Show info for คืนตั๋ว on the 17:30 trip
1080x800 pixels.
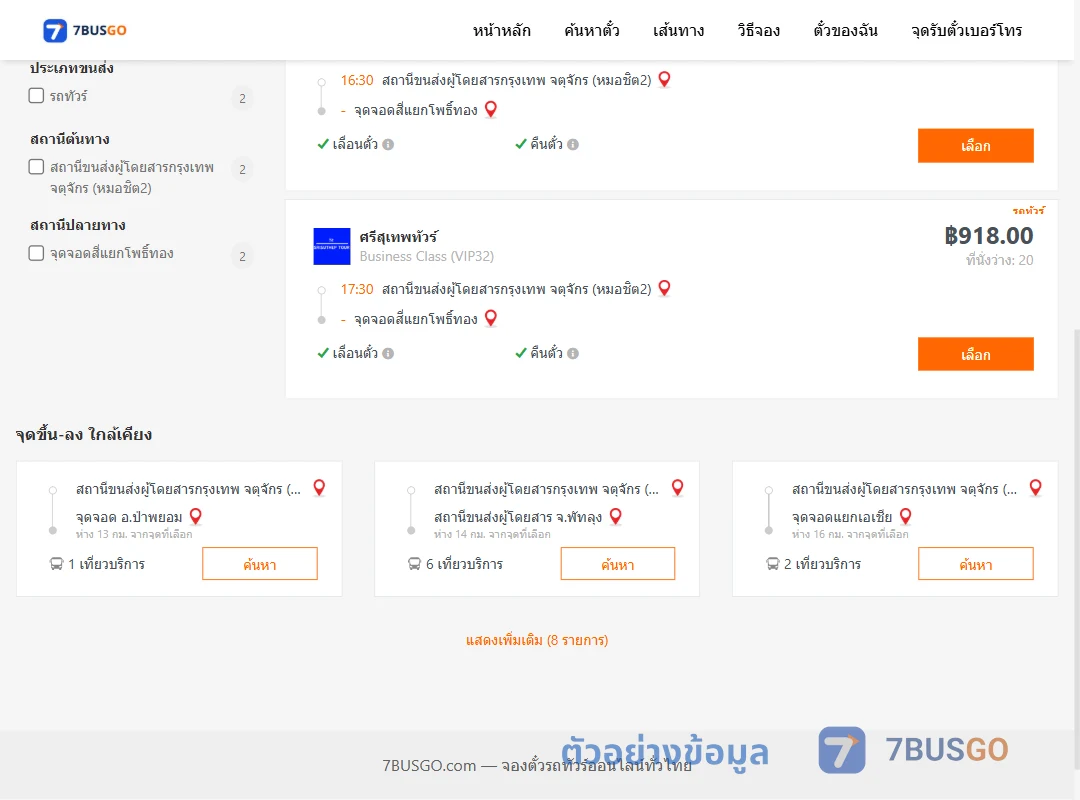(x=573, y=353)
